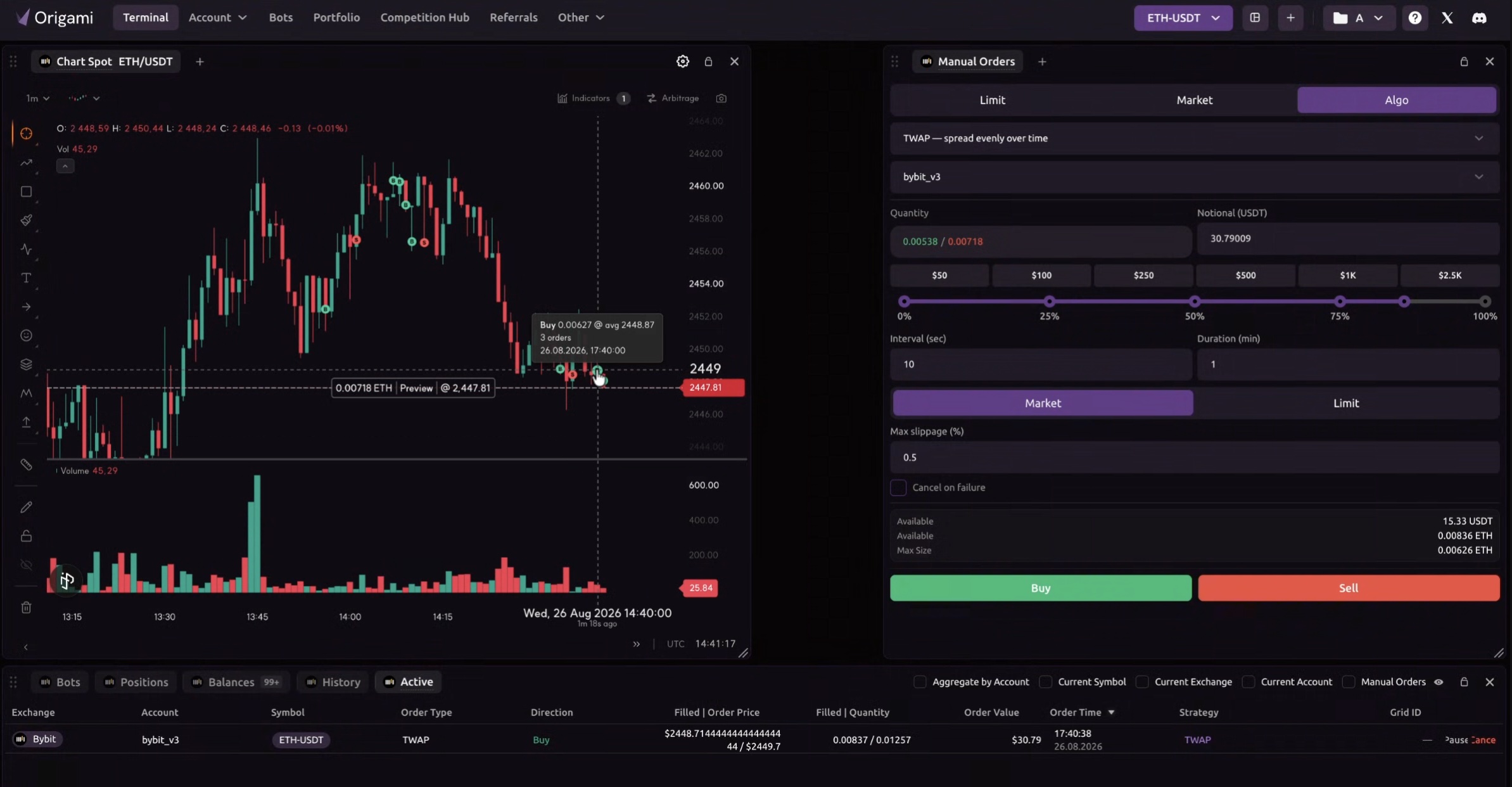This screenshot has width=1512, height=787.
Task: Cancel the active TWAP order
Action: [x=1483, y=740]
